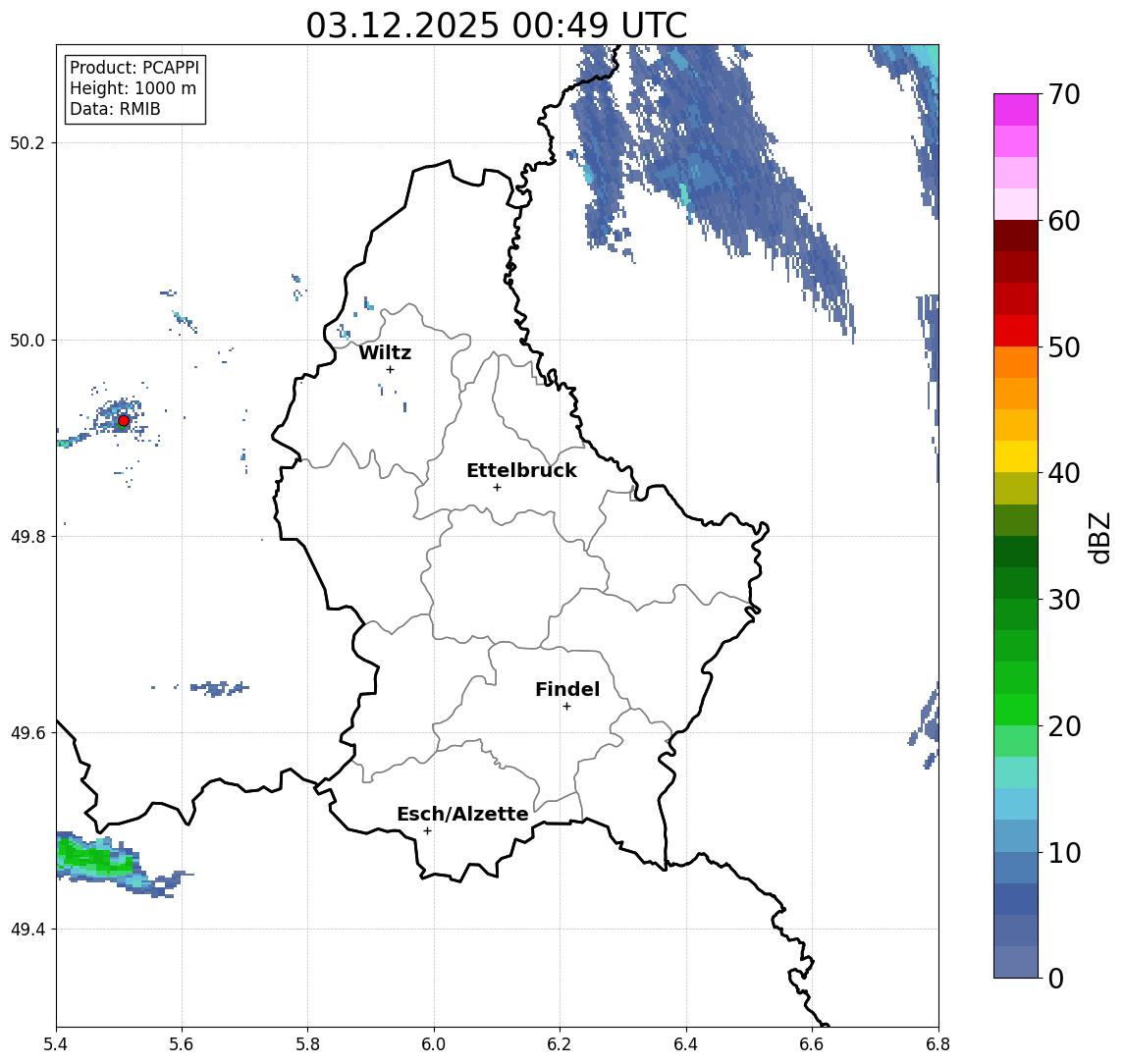Viewport: 1124px width, 1064px height.
Task: Click the cross marker beneath the Findel label
Action: coord(566,707)
